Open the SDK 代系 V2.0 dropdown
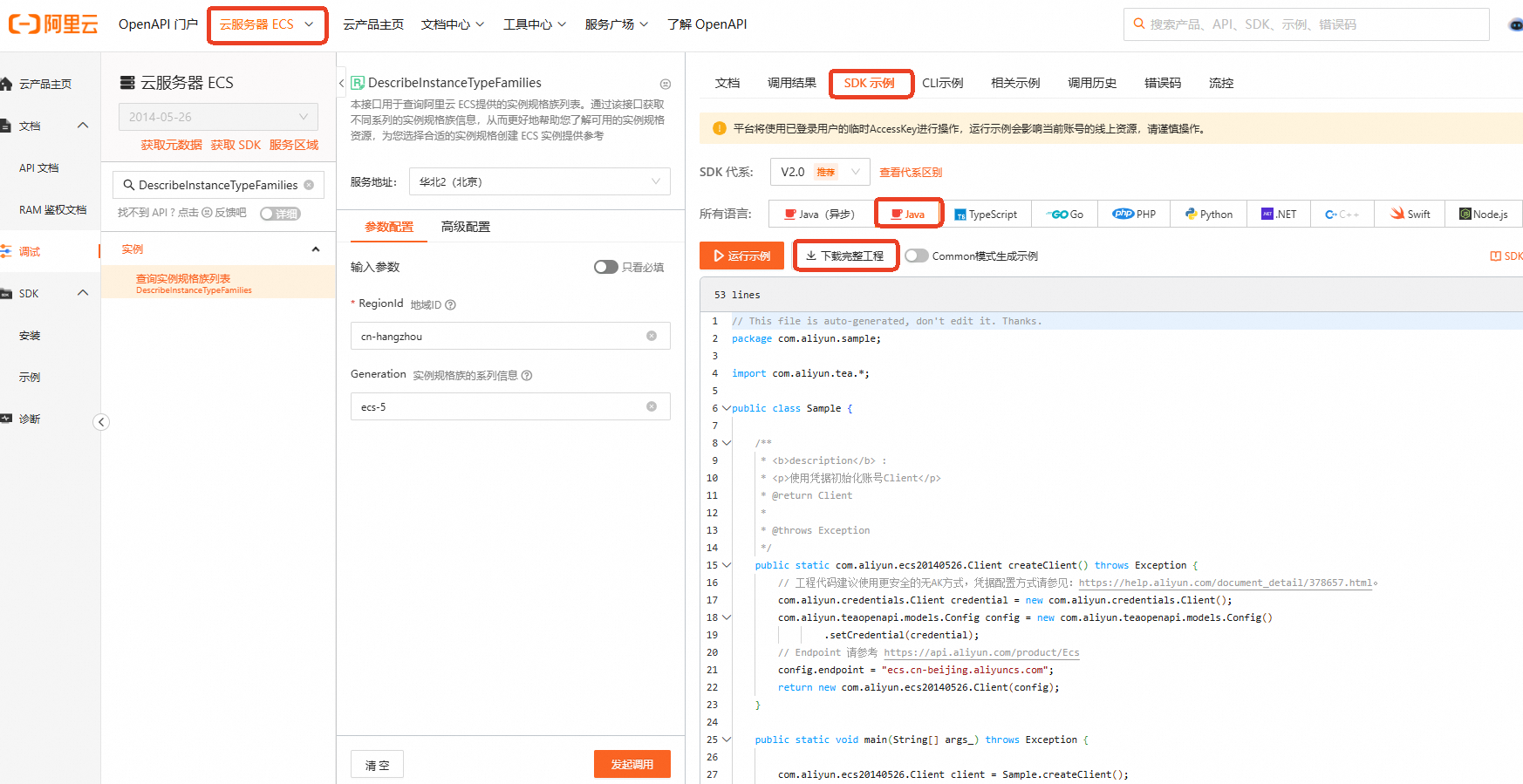Viewport: 1523px width, 784px height. (x=820, y=172)
